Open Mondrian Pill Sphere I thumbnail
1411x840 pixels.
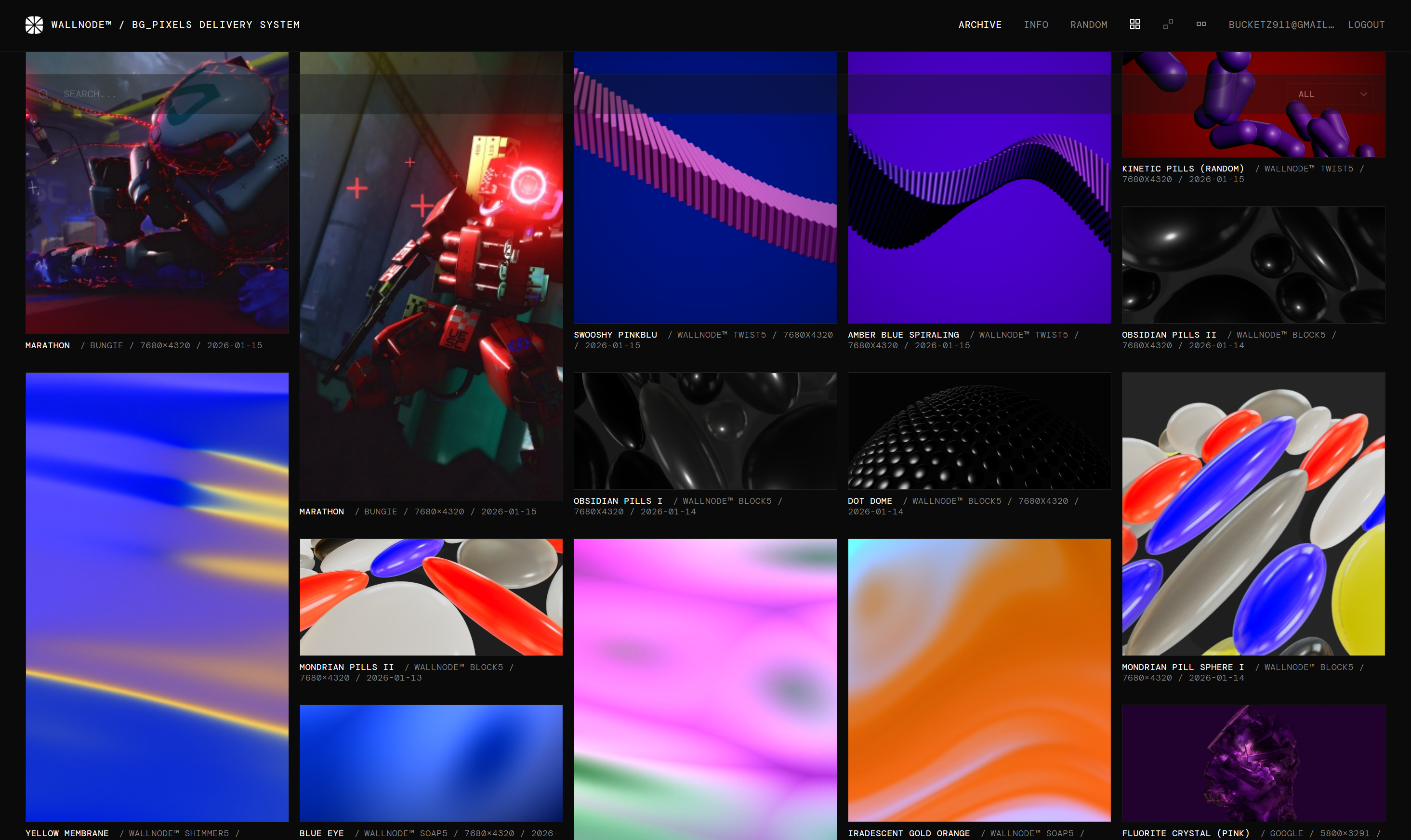tap(1253, 514)
